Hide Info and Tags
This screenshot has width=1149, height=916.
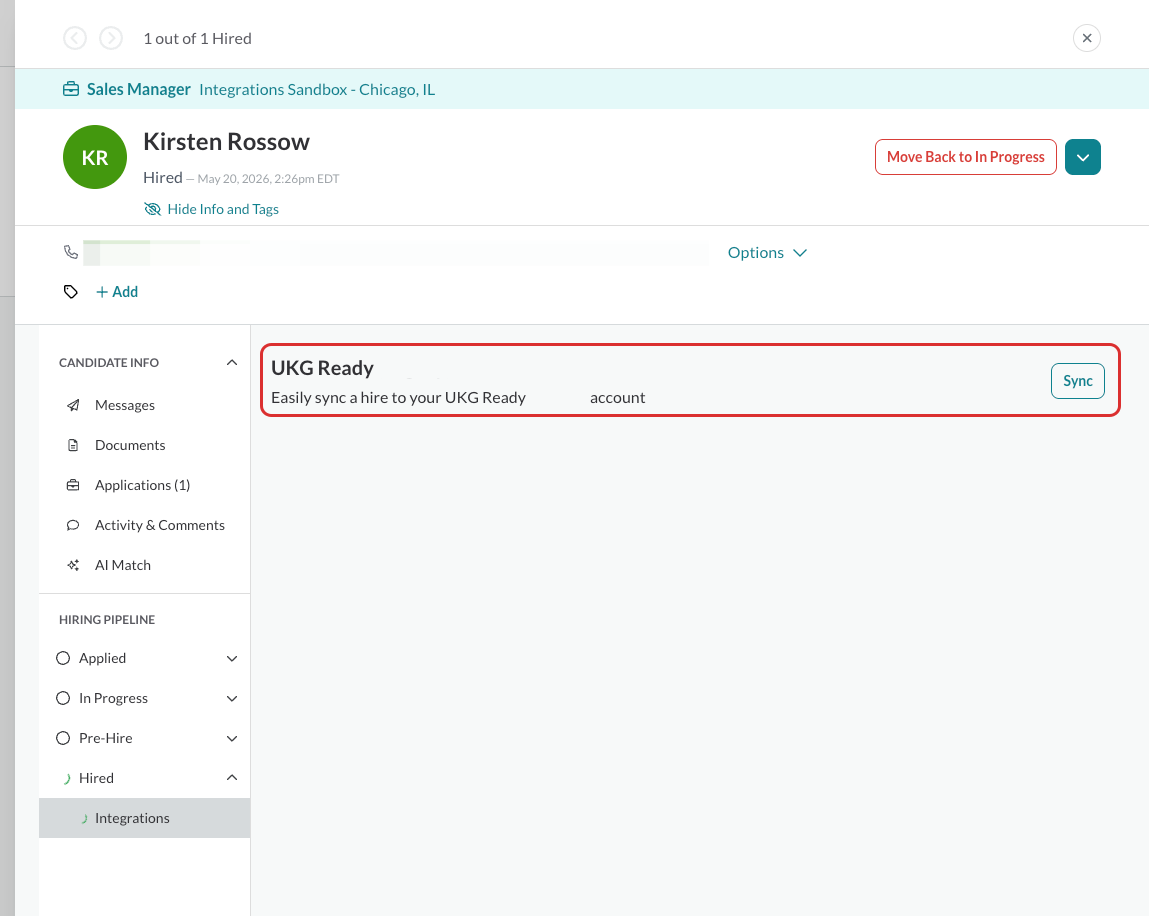[212, 210]
